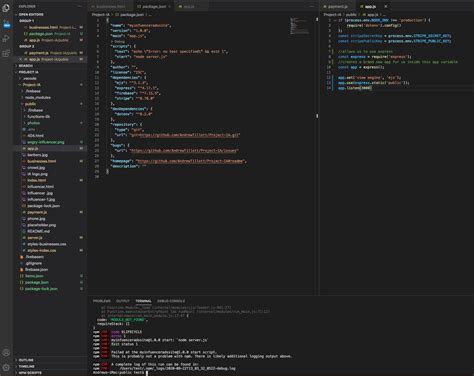Click public breadcrumb in right editor
This screenshot has height=376, width=474.
351,15
